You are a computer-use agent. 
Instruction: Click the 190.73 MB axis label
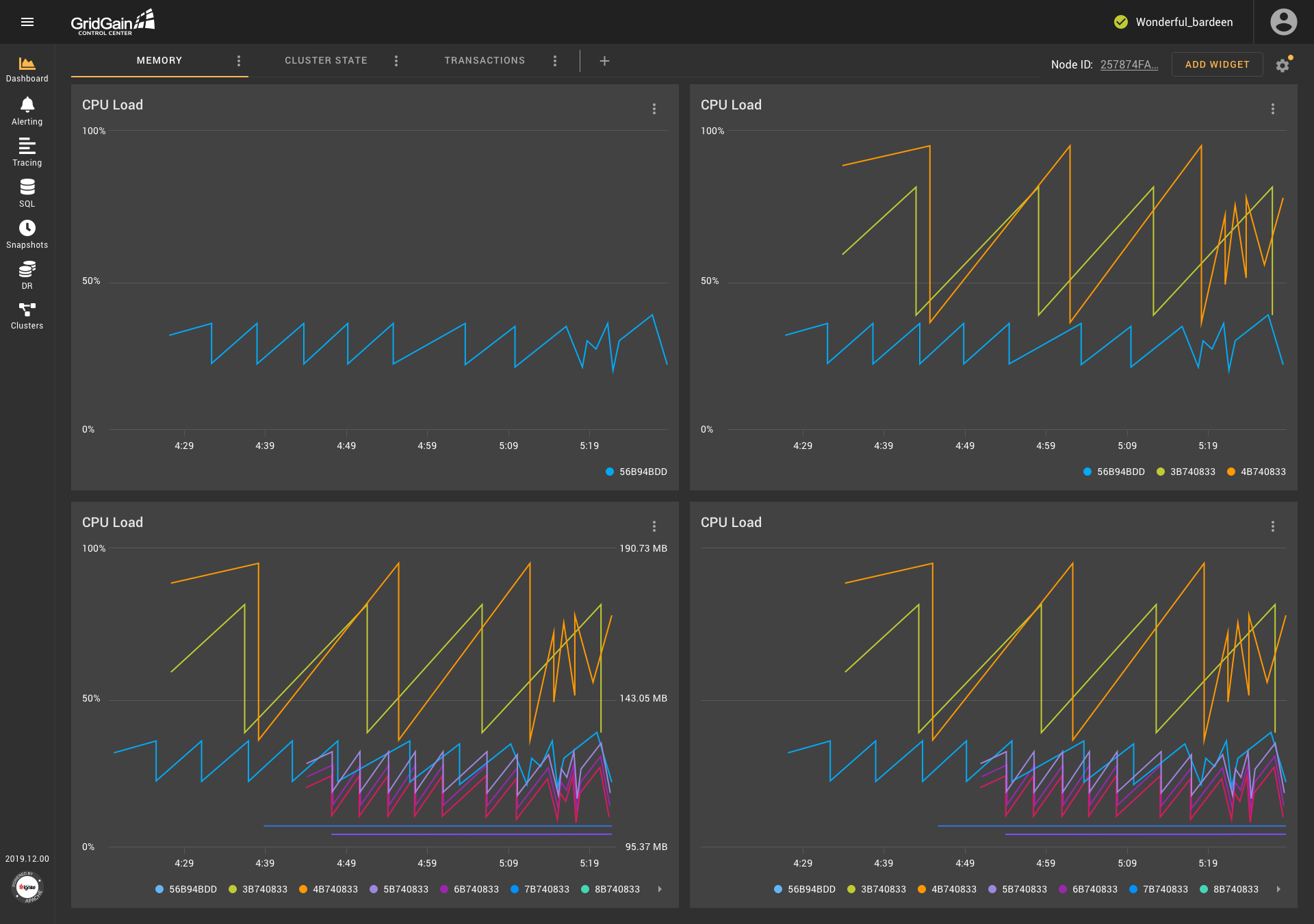click(x=643, y=548)
